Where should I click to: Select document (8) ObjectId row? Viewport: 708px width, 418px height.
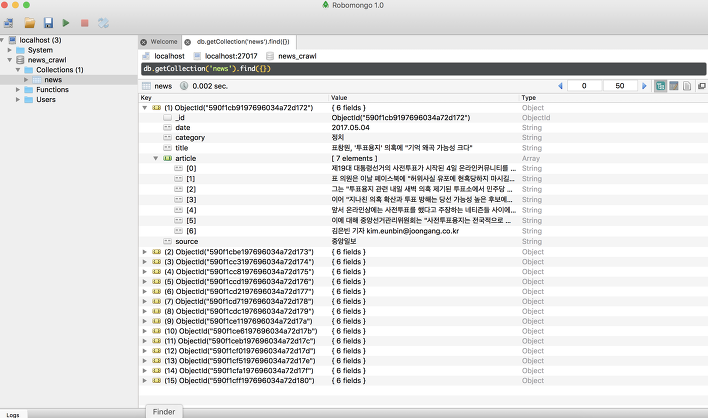pyautogui.click(x=423, y=311)
